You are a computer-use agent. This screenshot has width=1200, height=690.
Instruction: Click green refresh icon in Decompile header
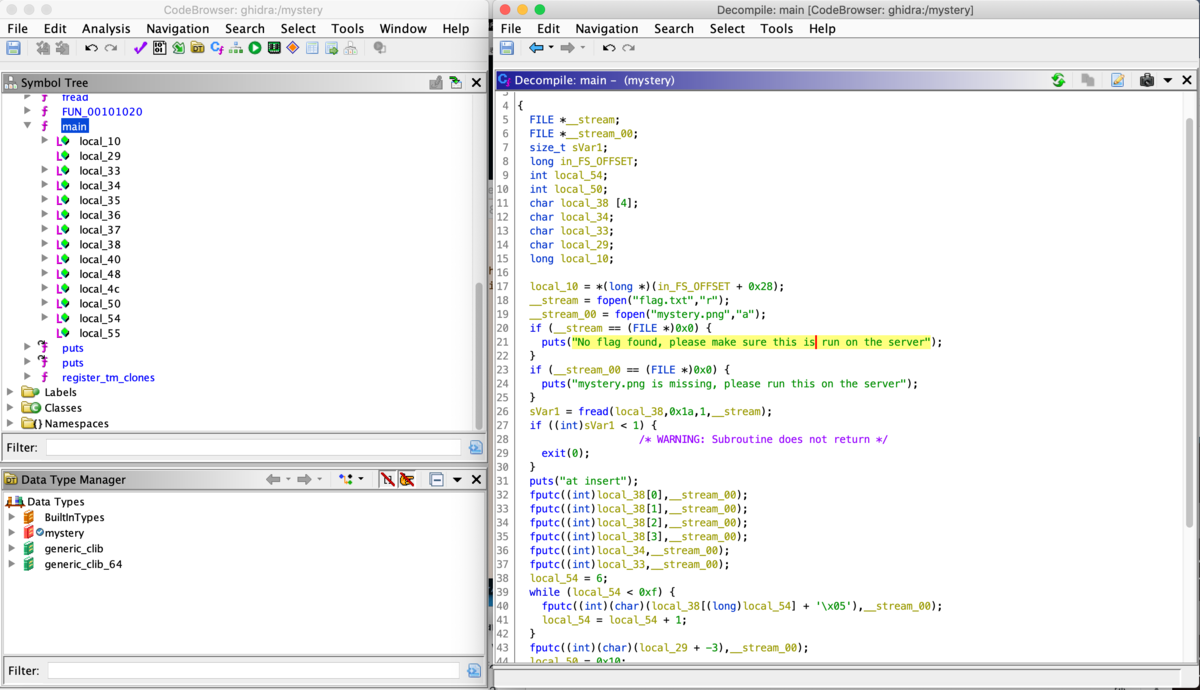(x=1058, y=80)
